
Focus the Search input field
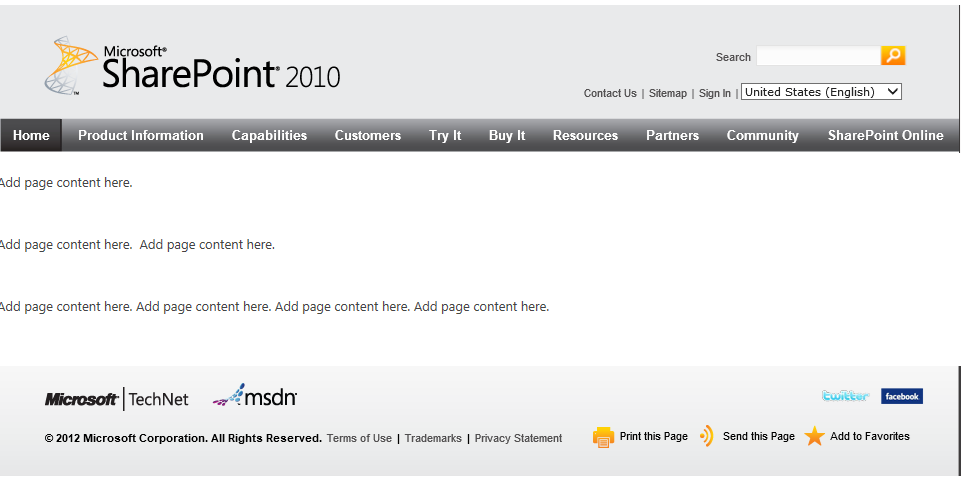pyautogui.click(x=818, y=56)
